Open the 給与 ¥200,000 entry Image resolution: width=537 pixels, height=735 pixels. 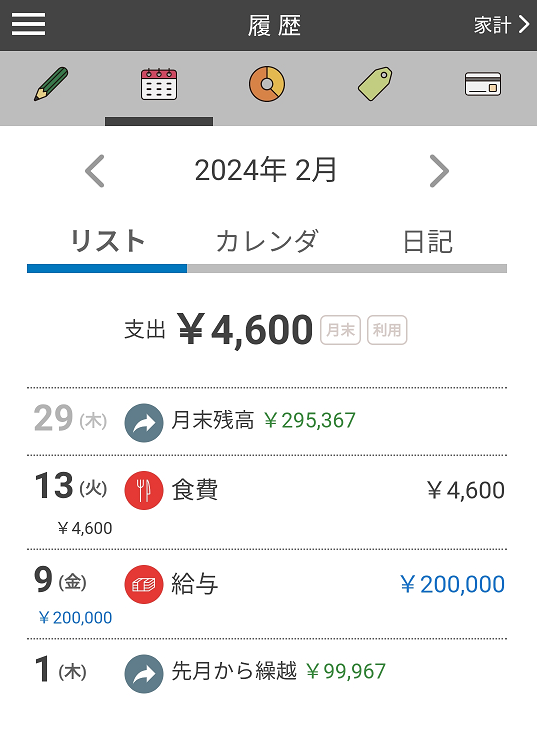pos(267,594)
